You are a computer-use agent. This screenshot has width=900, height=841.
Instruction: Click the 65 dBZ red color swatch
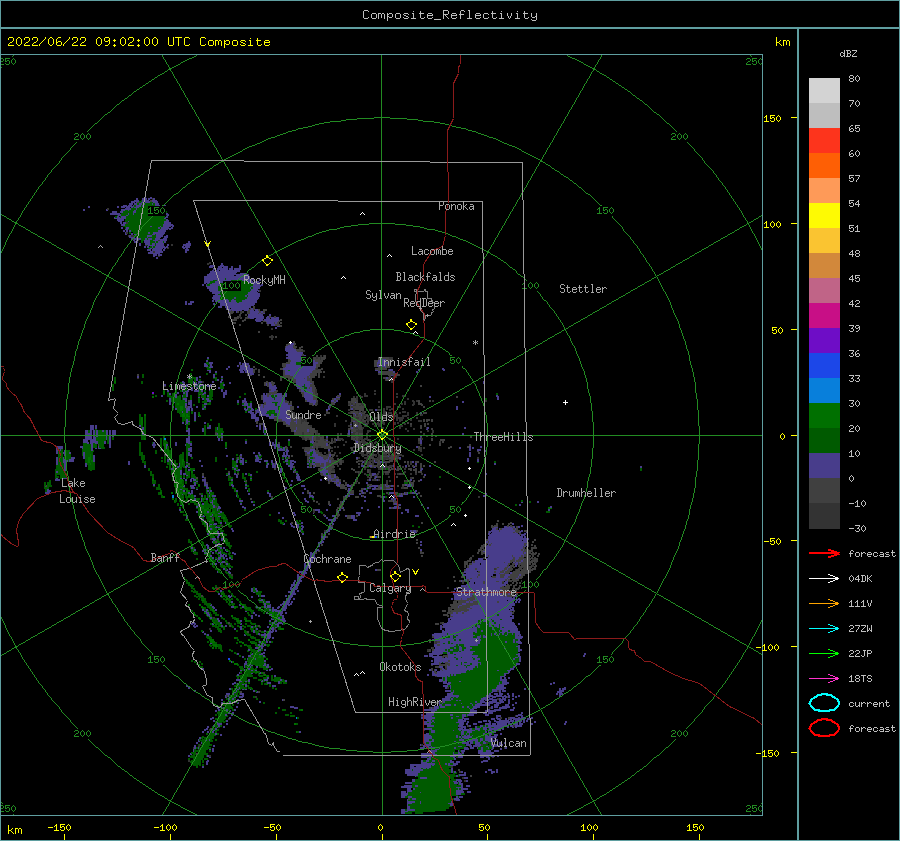(x=824, y=141)
